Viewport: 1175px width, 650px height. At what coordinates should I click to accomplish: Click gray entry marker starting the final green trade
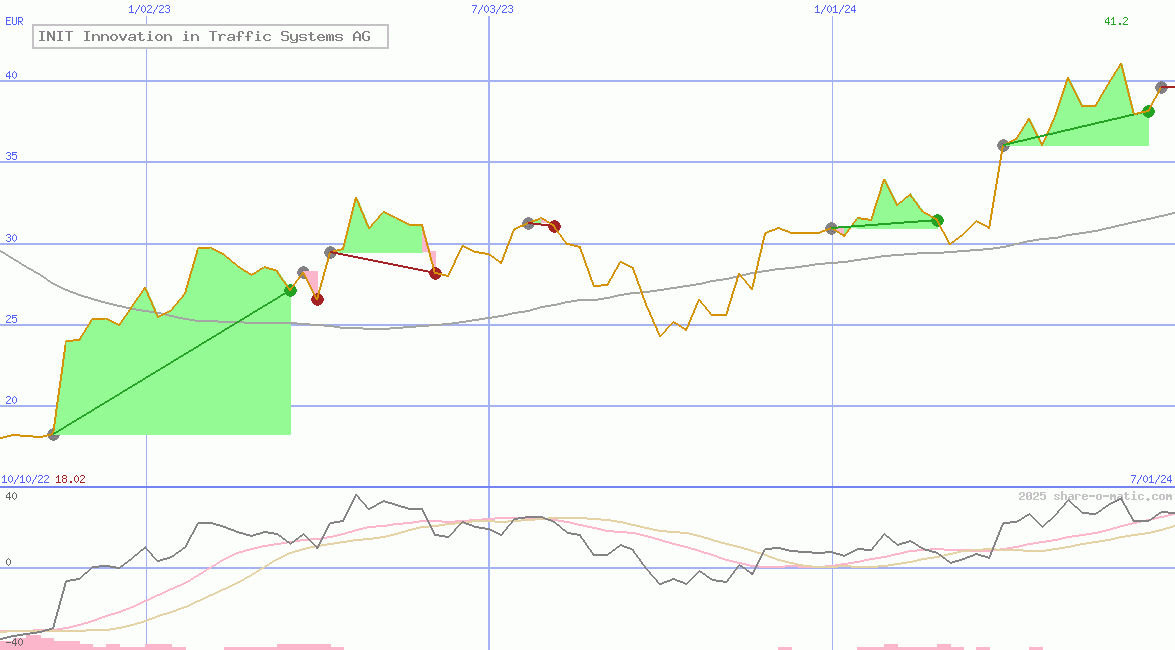coord(1003,145)
